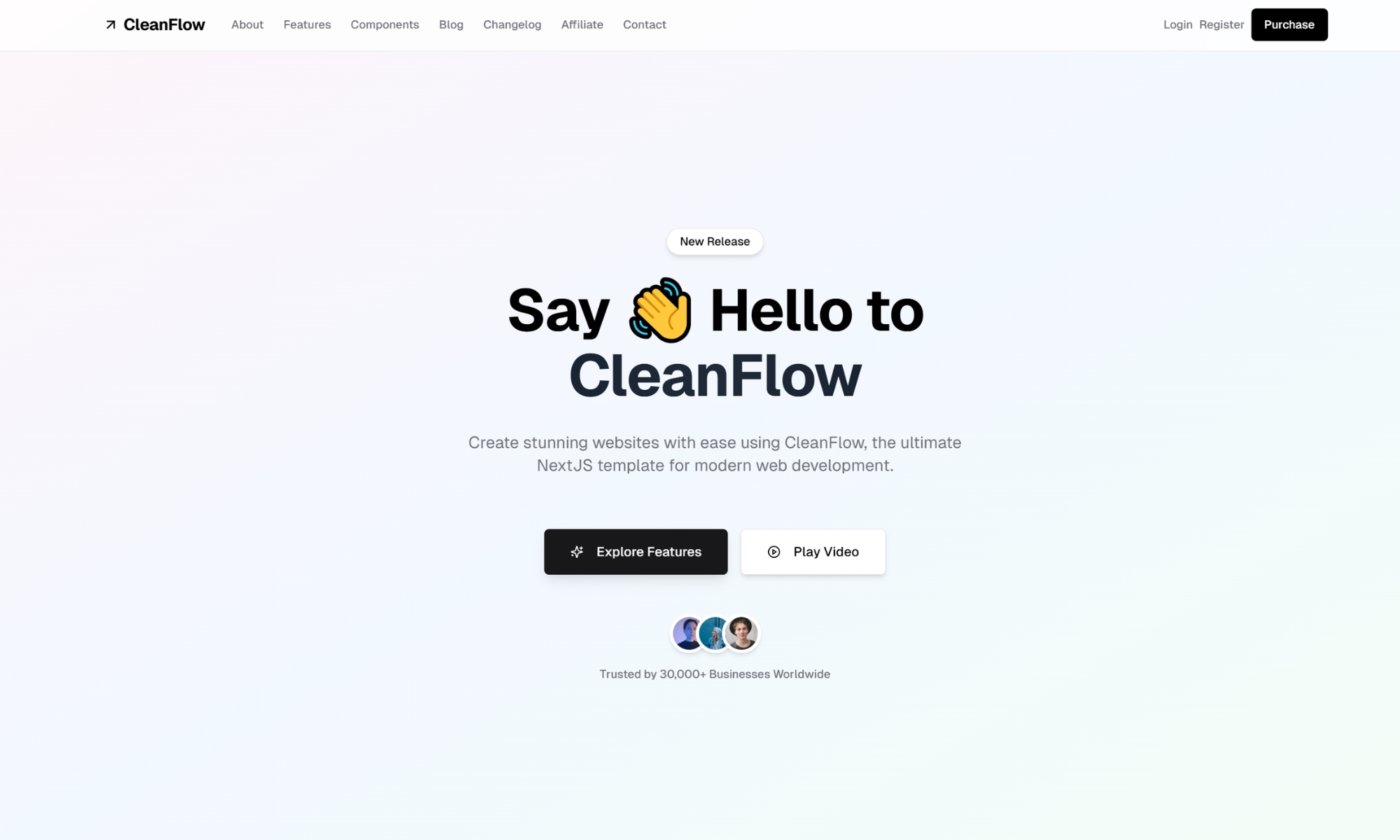Click the Contact navigation link
The width and height of the screenshot is (1400, 840).
coord(644,24)
